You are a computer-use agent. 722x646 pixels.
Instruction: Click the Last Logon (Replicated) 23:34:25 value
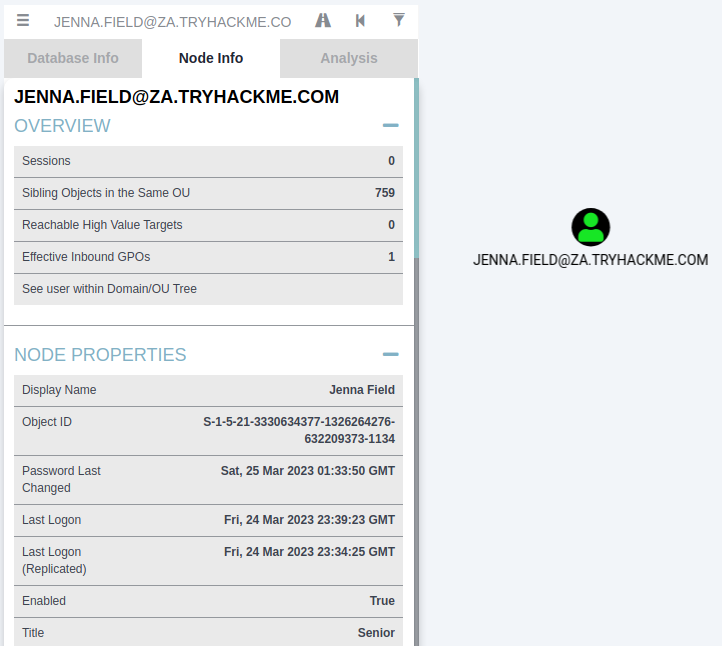pyautogui.click(x=309, y=552)
